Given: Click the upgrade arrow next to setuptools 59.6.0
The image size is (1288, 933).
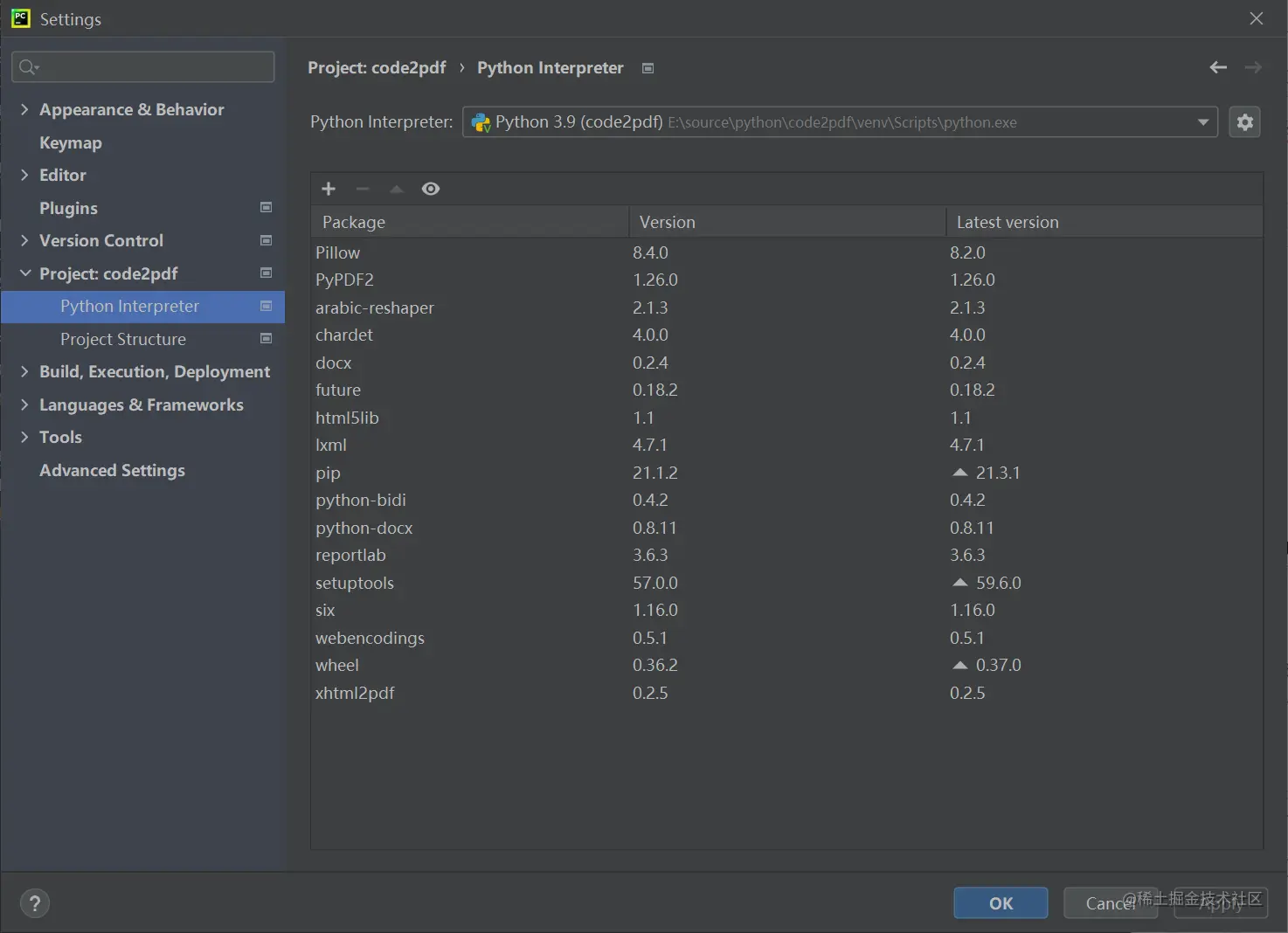Looking at the screenshot, I should click(x=960, y=583).
